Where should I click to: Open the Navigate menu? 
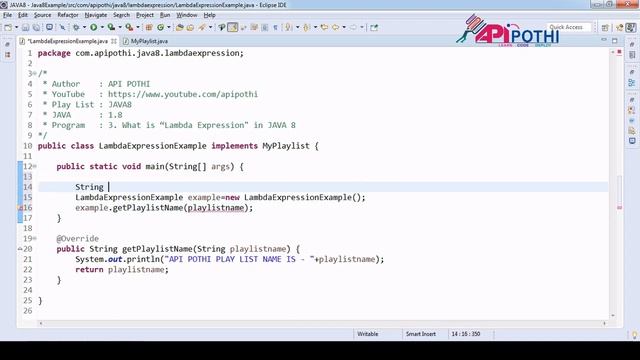tap(96, 15)
